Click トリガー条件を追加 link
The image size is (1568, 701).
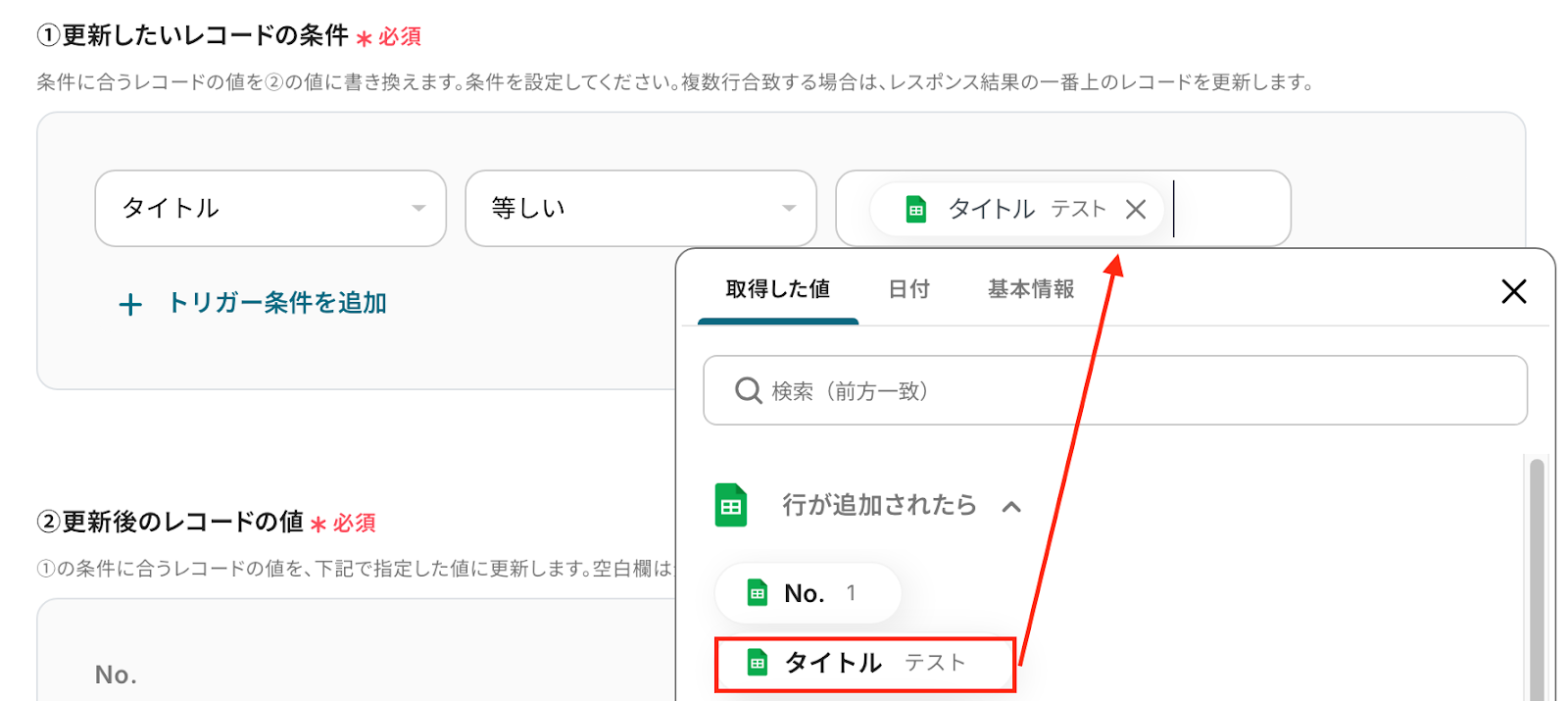tap(277, 303)
